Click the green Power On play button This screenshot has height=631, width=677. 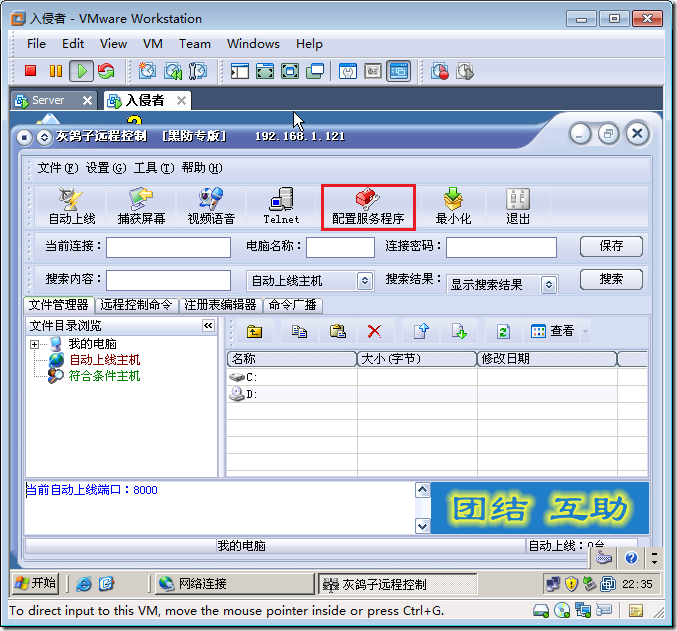82,71
